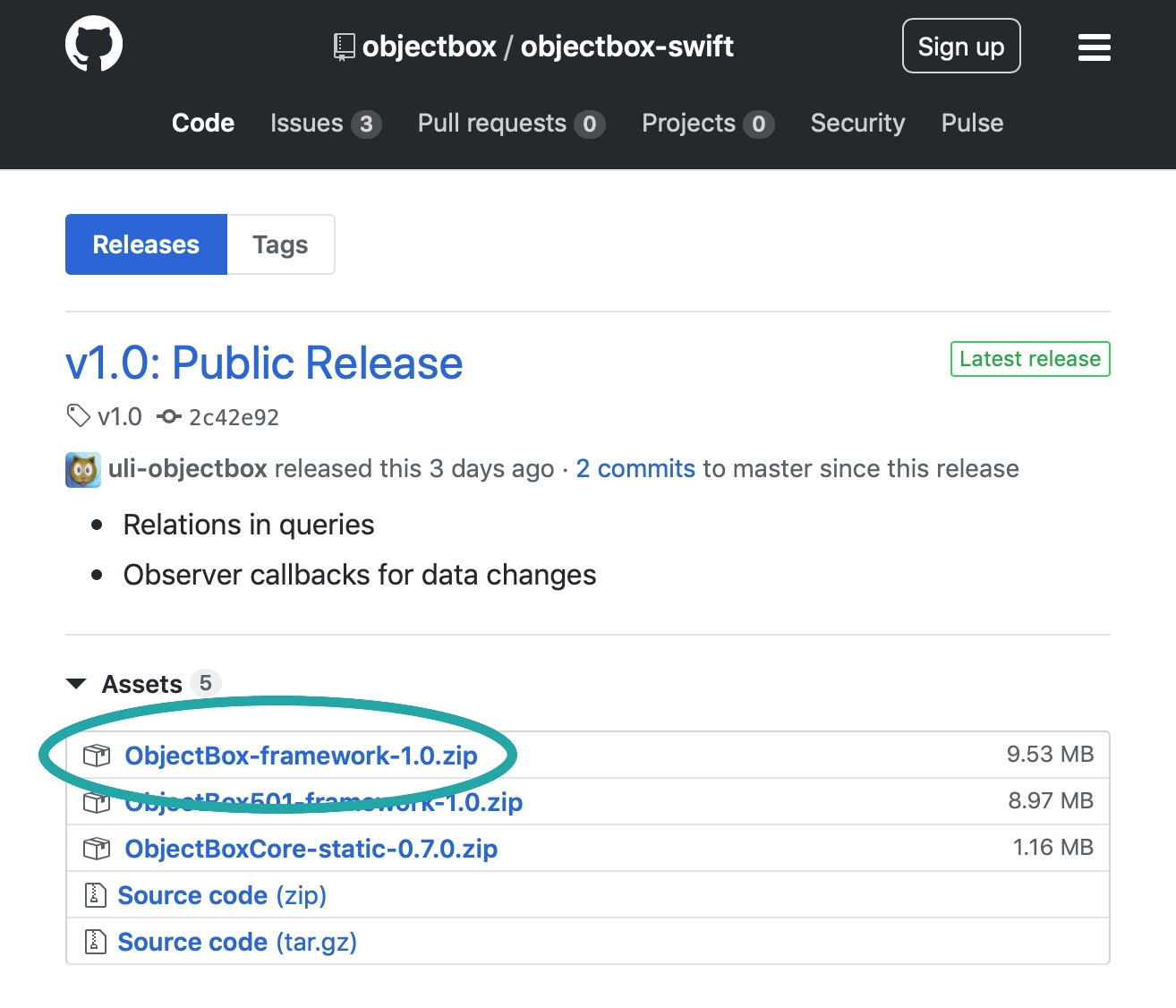Image resolution: width=1176 pixels, height=1008 pixels.
Task: Download ObjectBoxCore-static-0.7.0.zip
Action: tap(311, 849)
